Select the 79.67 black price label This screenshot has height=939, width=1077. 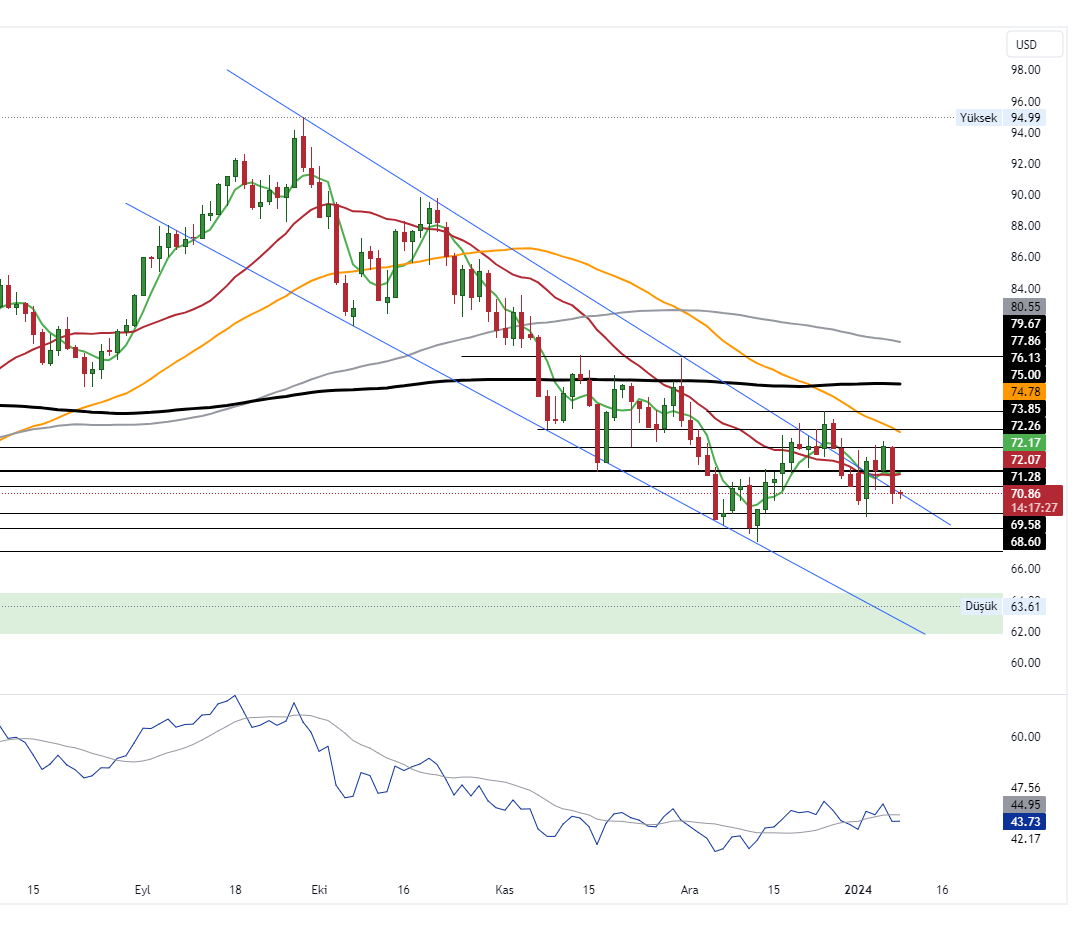[x=1027, y=323]
